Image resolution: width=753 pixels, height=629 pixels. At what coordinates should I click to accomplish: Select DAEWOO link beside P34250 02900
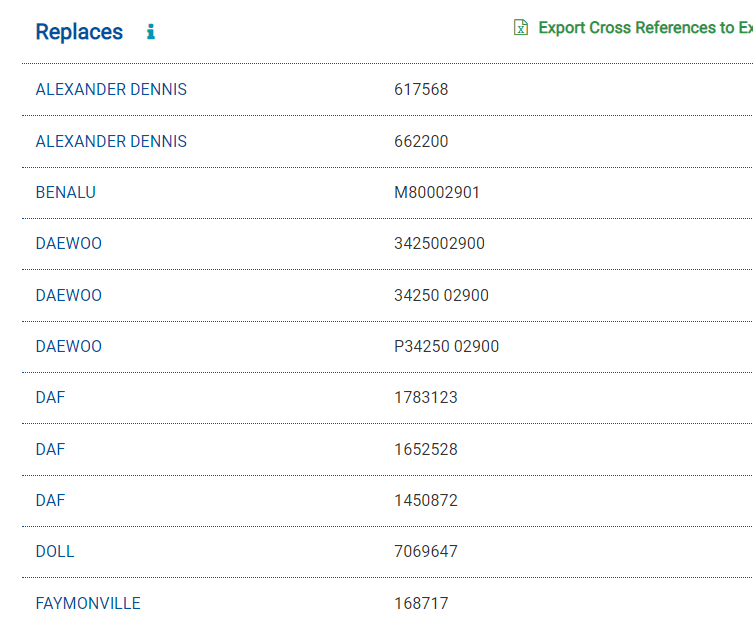point(69,346)
